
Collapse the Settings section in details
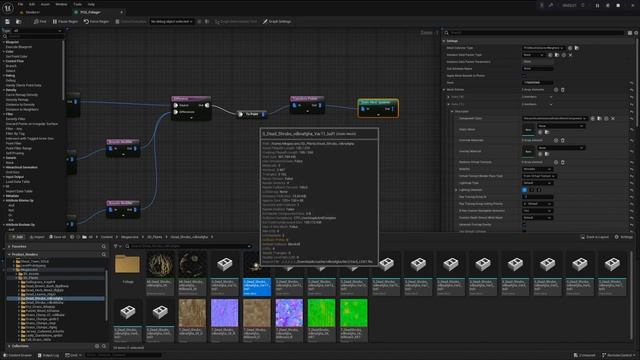[x=444, y=41]
